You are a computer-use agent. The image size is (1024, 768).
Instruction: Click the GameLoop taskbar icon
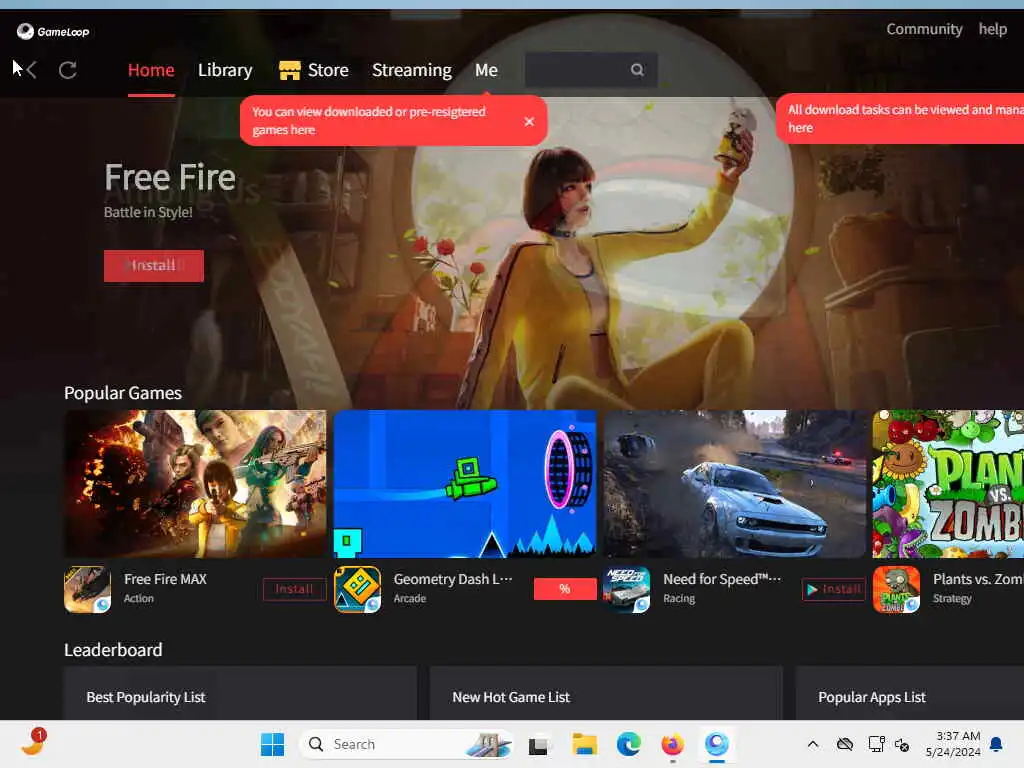(717, 744)
